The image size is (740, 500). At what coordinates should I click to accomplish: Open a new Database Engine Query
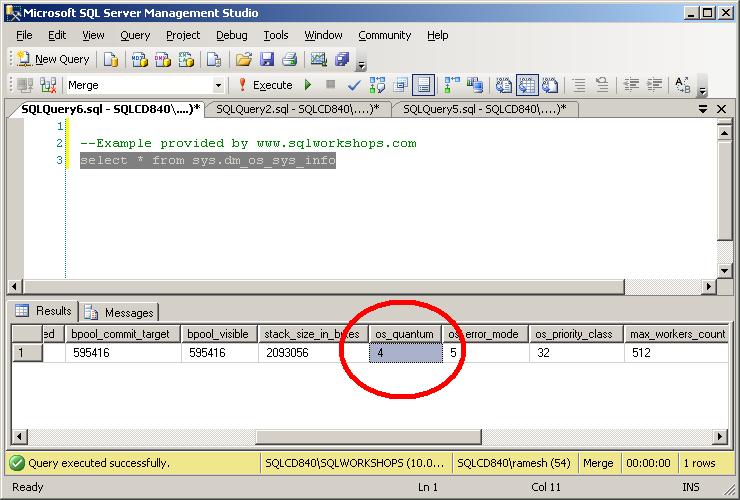pyautogui.click(x=111, y=59)
